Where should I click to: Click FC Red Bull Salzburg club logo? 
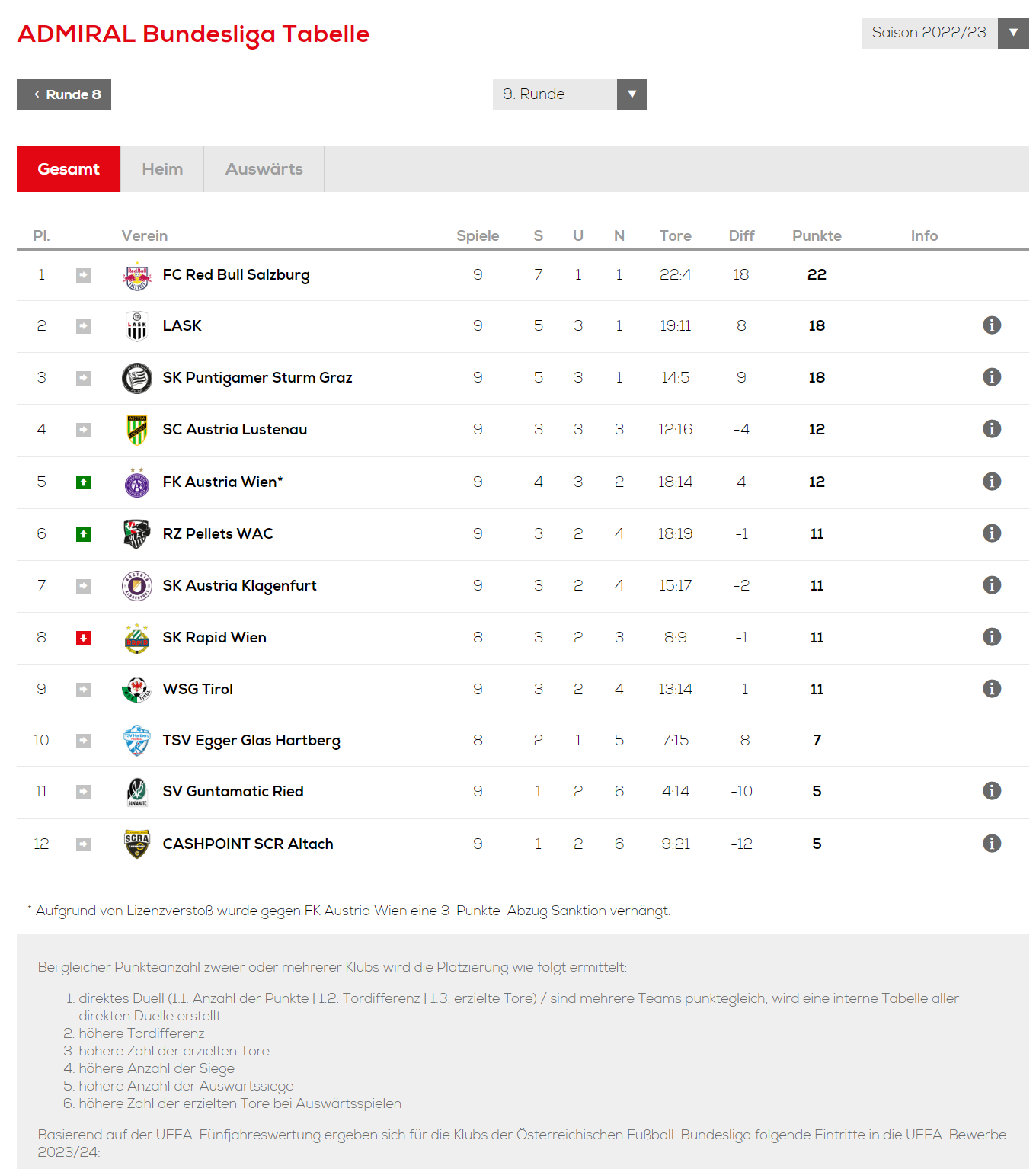(x=137, y=275)
